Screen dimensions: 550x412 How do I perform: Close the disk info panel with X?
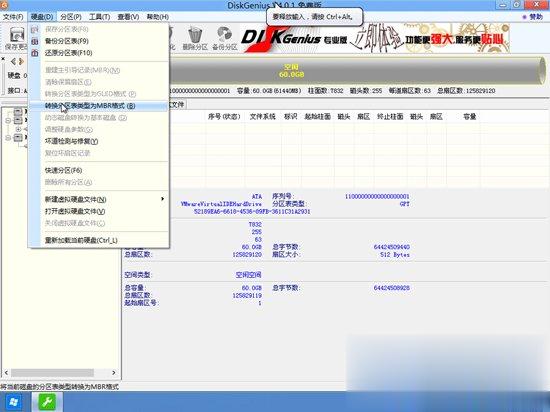(x=3, y=59)
